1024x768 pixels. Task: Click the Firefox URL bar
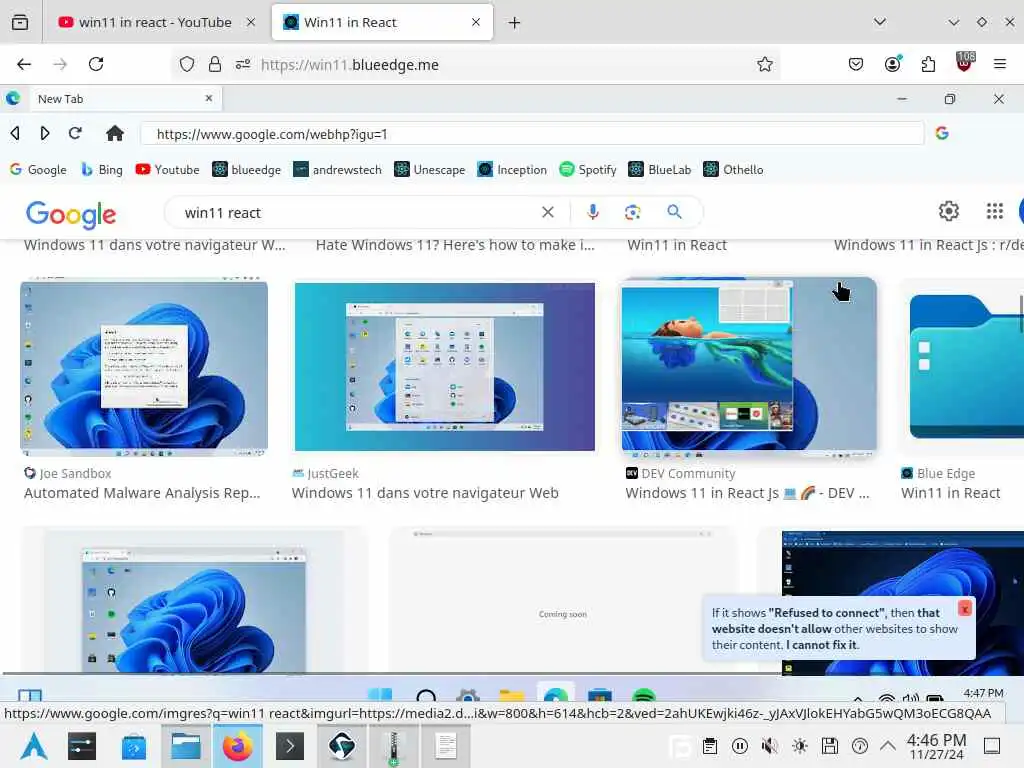[x=477, y=64]
